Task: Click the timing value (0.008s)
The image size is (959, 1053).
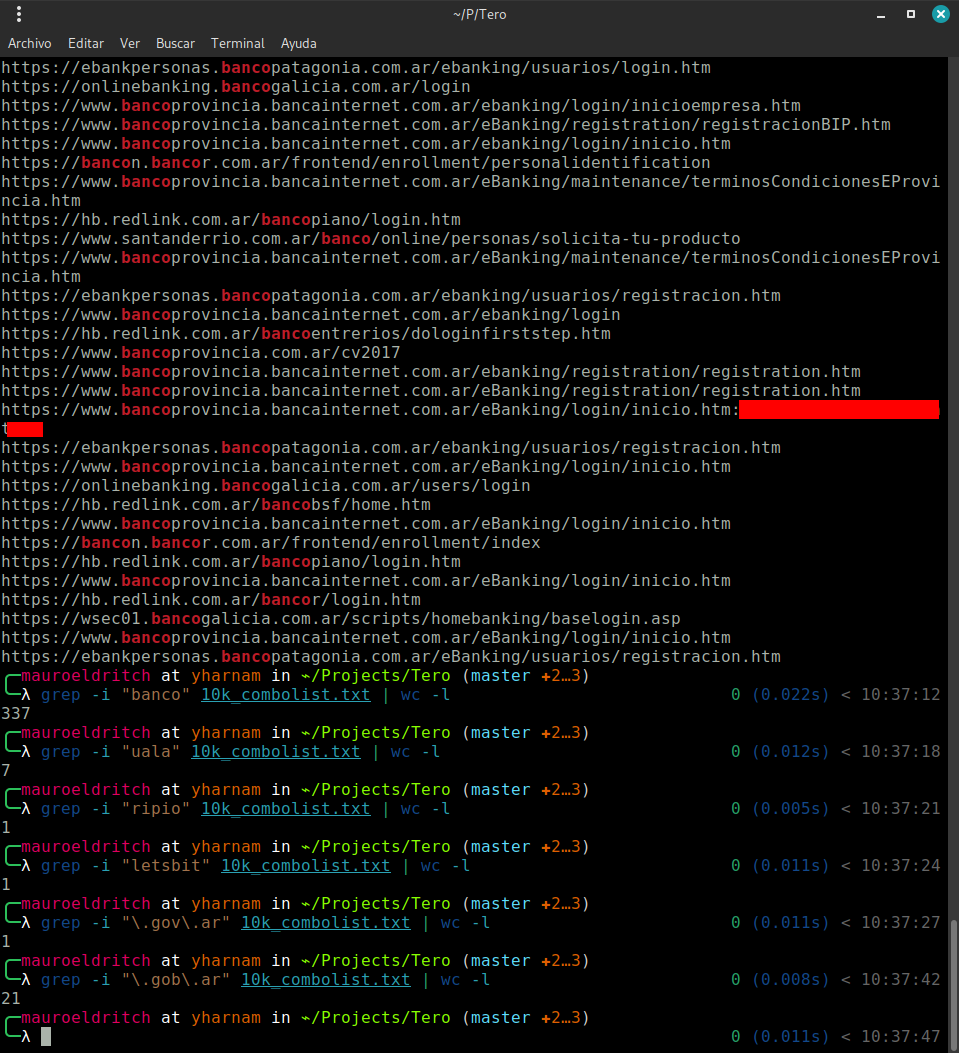Action: point(790,980)
